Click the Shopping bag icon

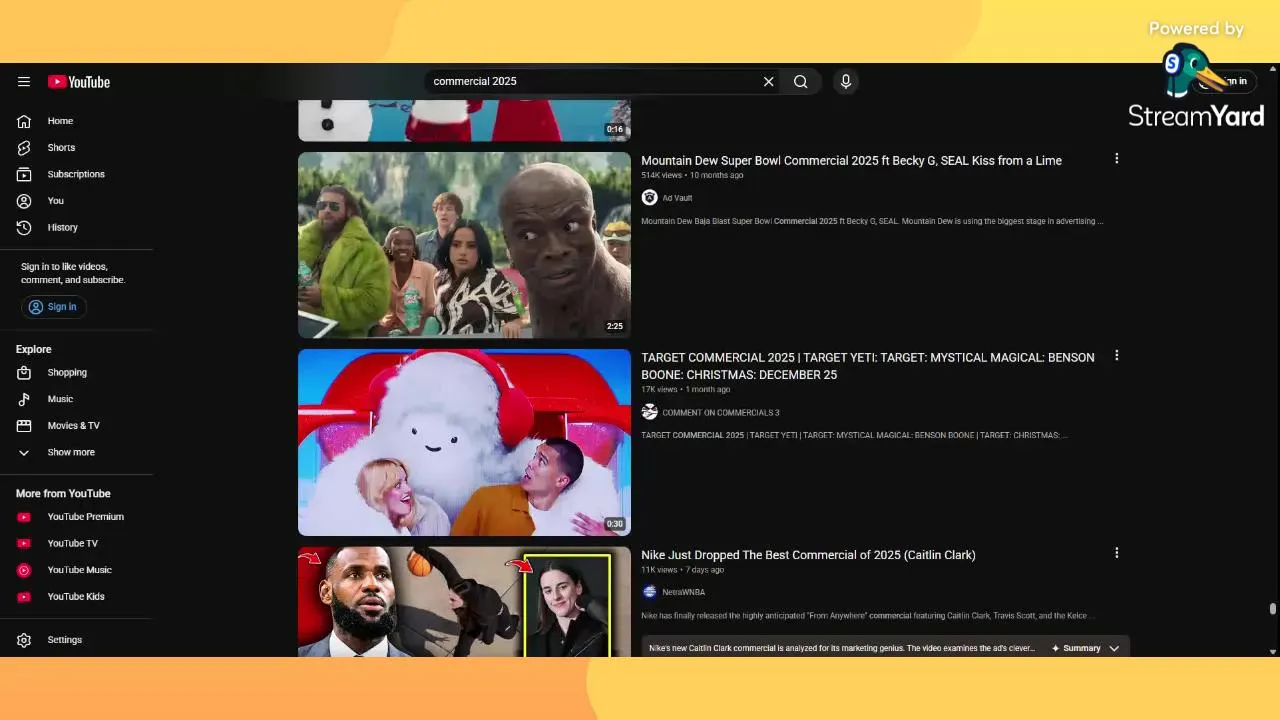click(24, 373)
